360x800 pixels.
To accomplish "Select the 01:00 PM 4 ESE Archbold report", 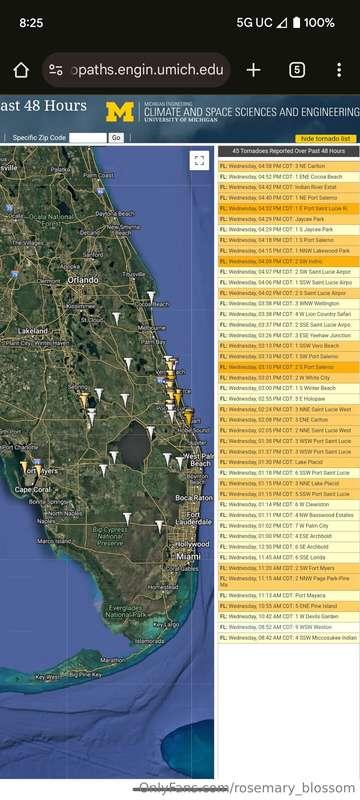I will coord(289,536).
